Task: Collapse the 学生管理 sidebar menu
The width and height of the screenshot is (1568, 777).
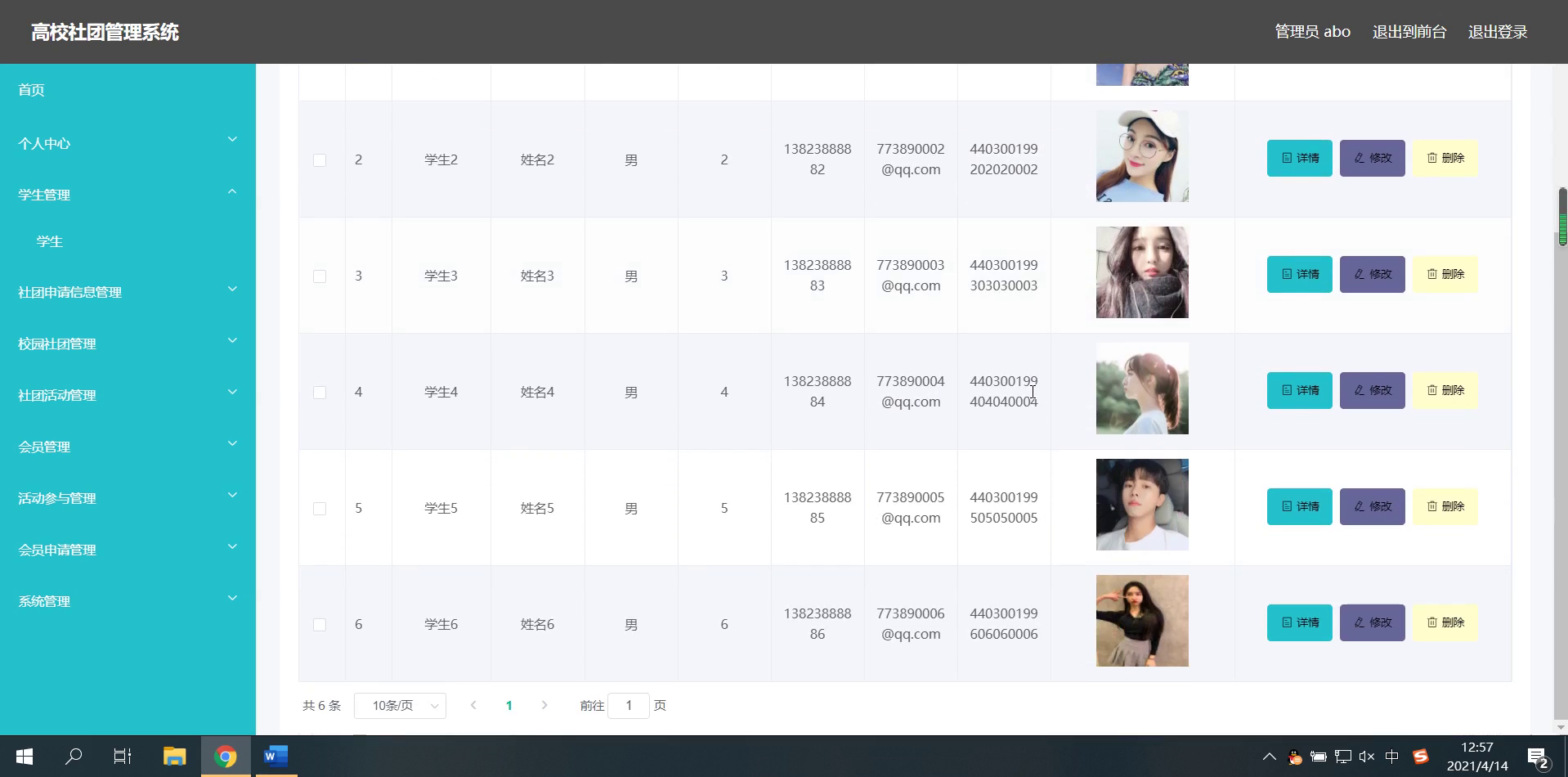Action: [128, 195]
